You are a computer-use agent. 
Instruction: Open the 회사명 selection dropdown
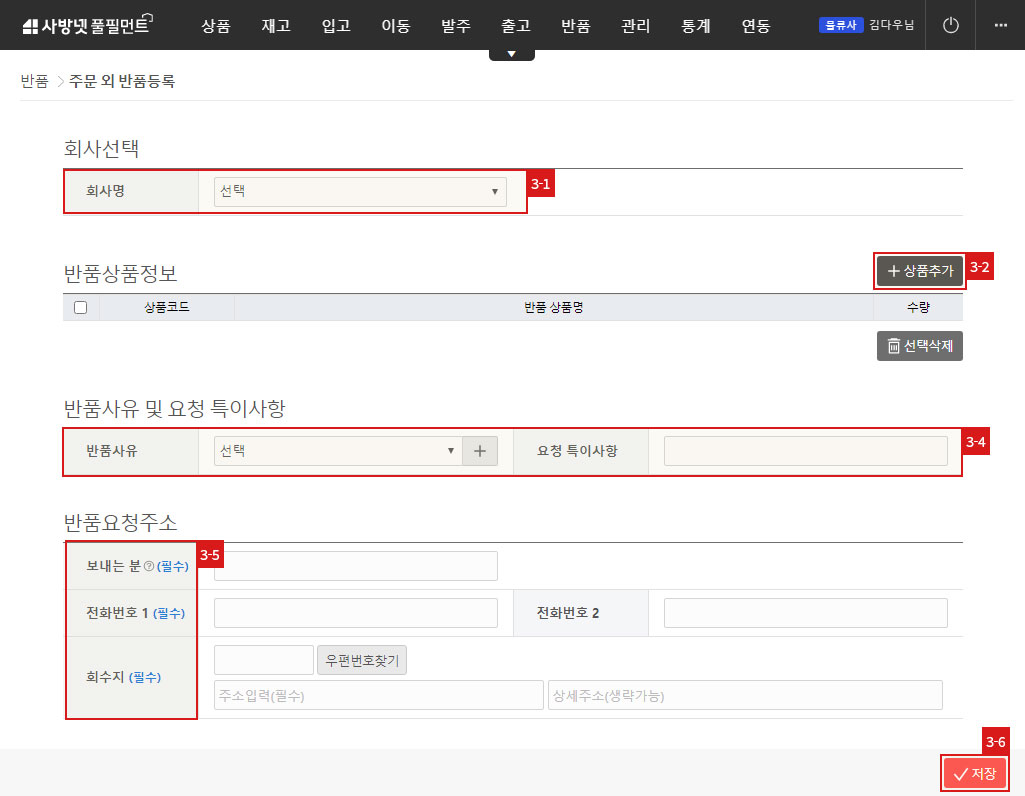pos(360,190)
